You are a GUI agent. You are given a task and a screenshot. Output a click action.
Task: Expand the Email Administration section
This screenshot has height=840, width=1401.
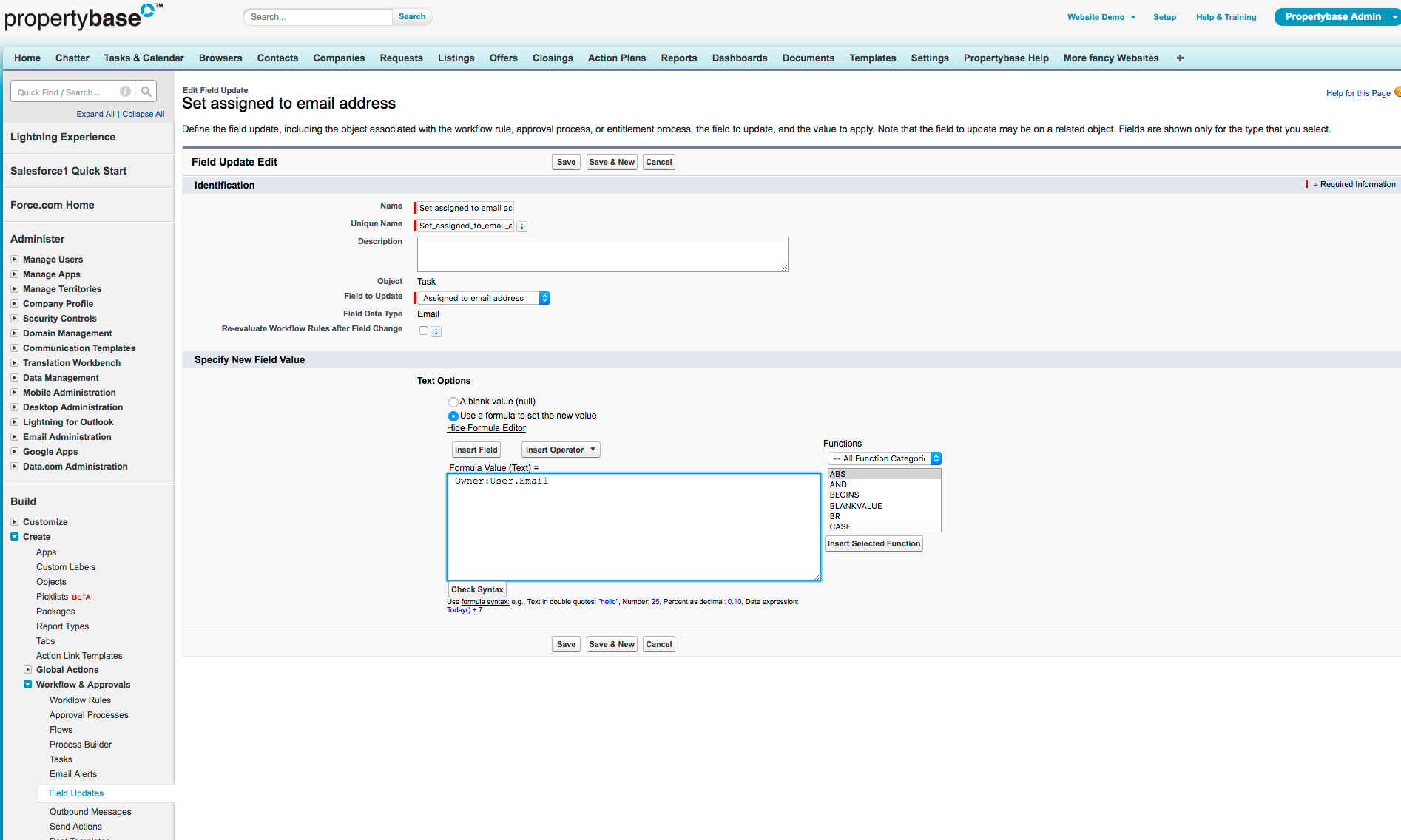pos(14,437)
